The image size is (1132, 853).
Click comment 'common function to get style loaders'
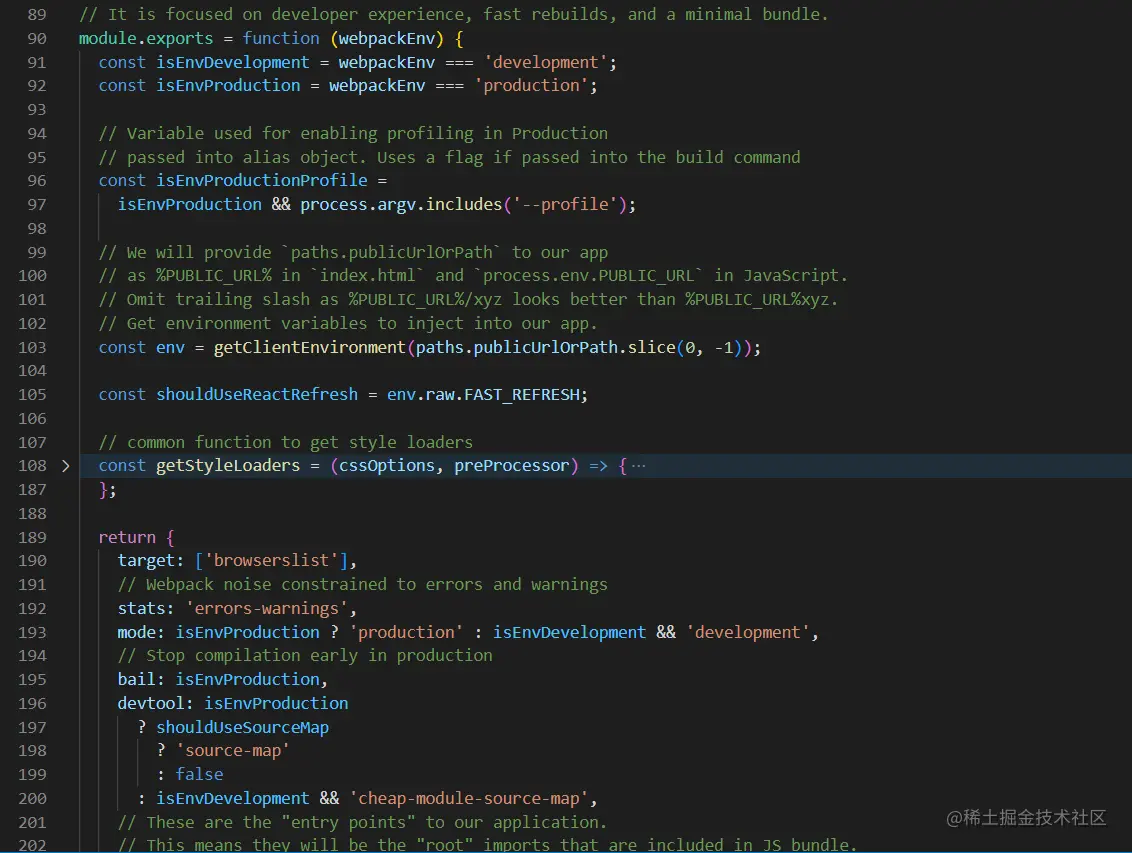(286, 442)
